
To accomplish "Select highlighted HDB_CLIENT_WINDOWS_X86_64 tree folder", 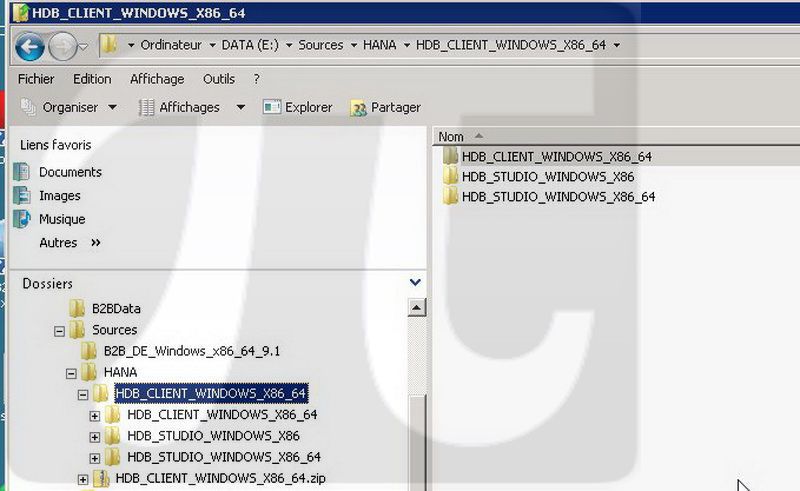I will [211, 394].
